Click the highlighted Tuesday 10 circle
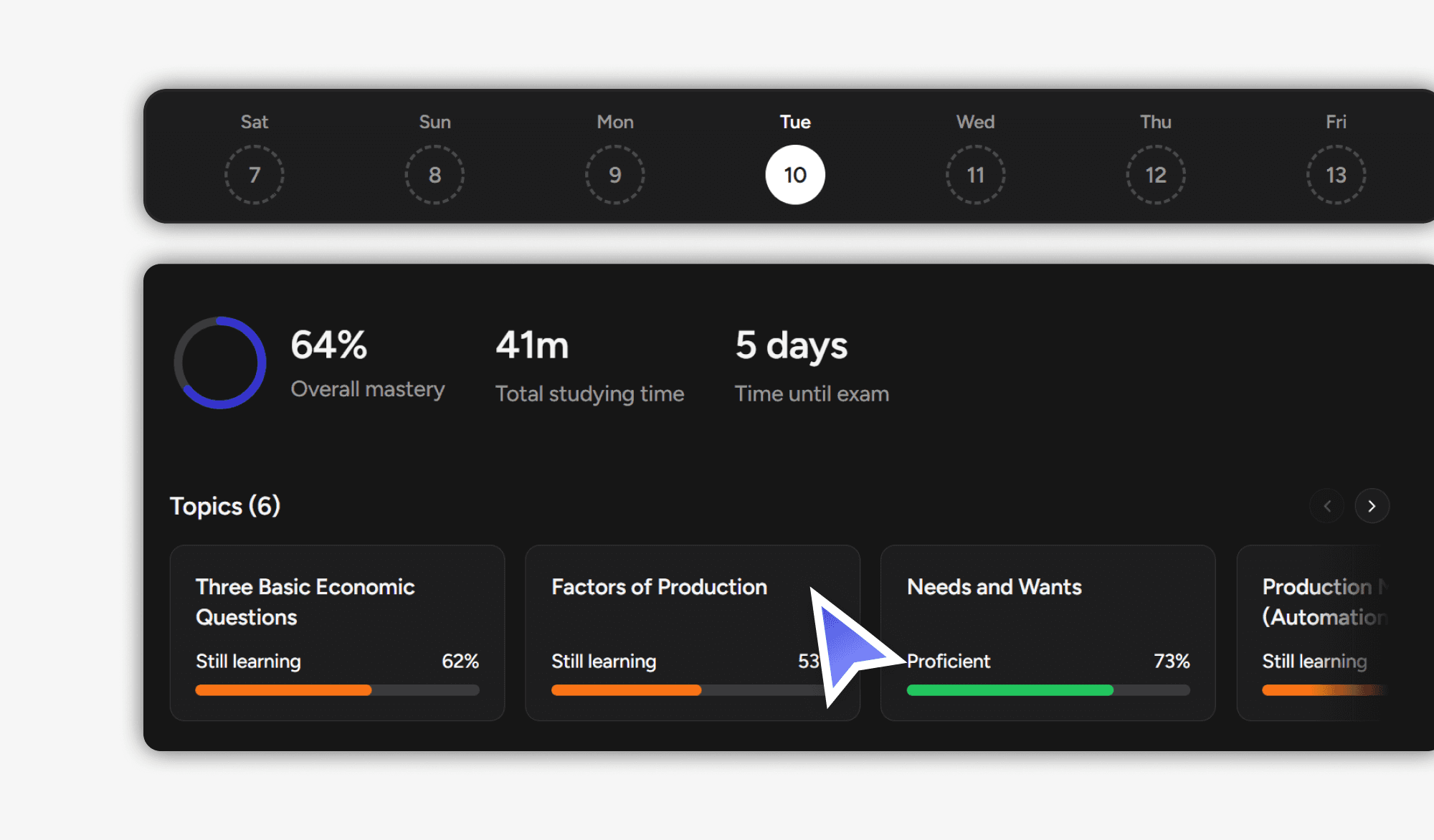 (x=795, y=175)
